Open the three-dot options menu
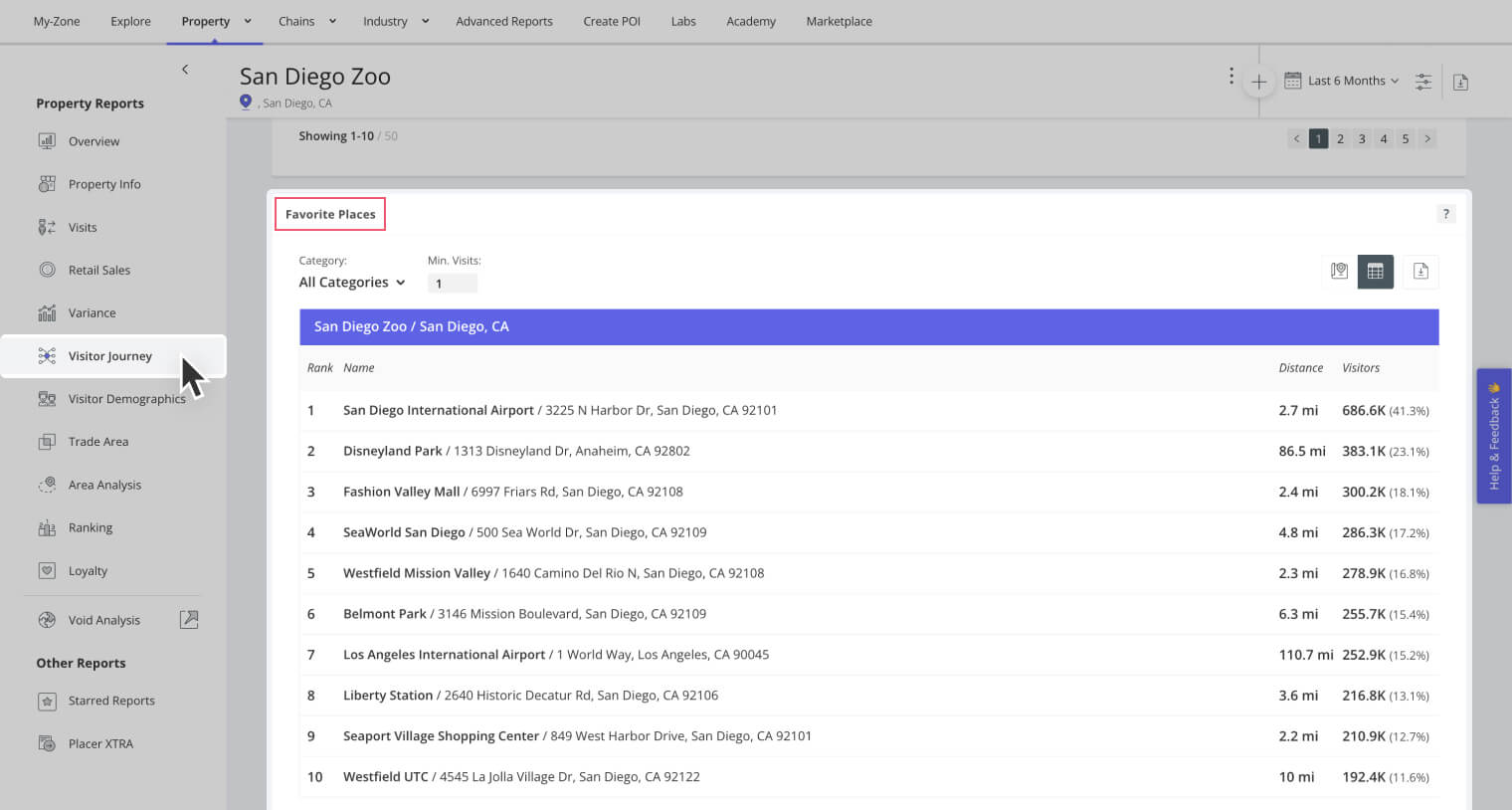 [1230, 77]
